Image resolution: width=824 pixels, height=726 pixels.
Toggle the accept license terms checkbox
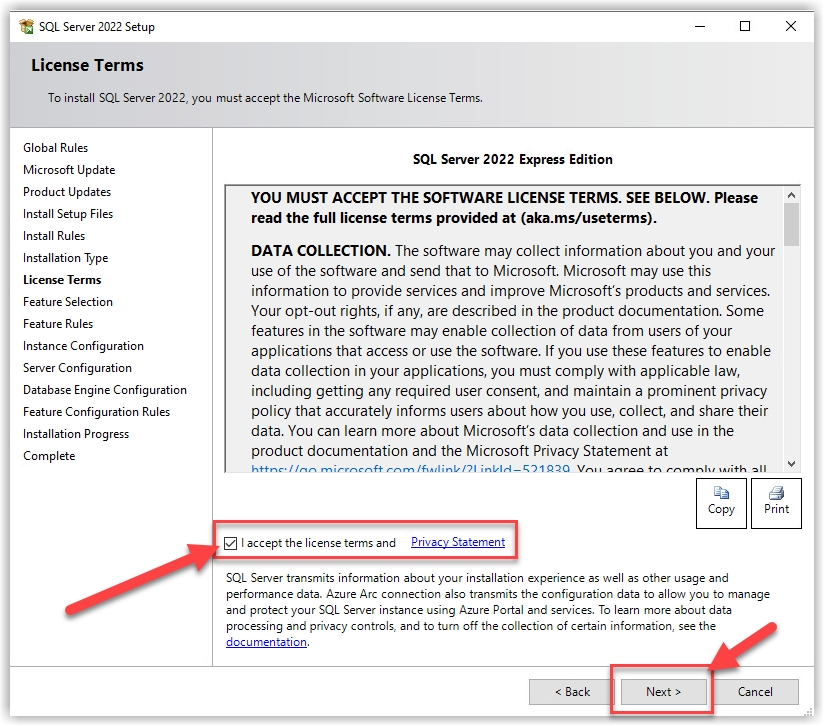click(230, 543)
